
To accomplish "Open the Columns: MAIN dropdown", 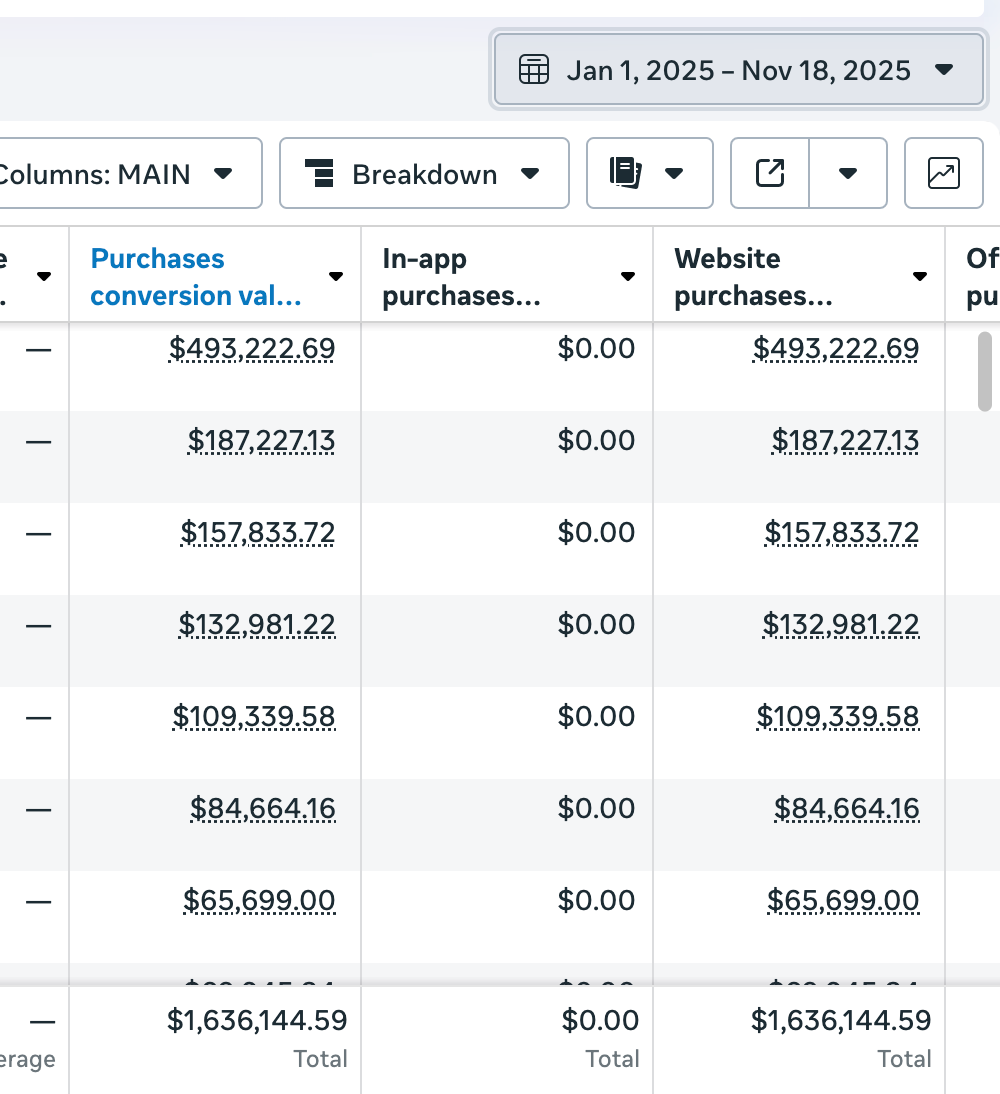I will tap(130, 174).
